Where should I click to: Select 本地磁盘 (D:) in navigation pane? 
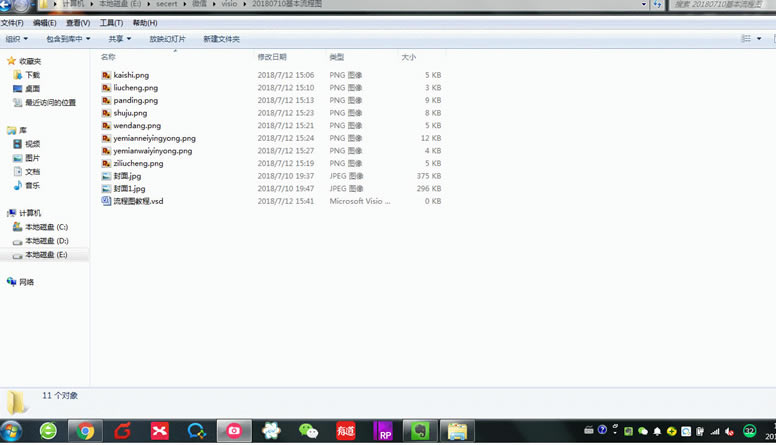tap(40, 241)
